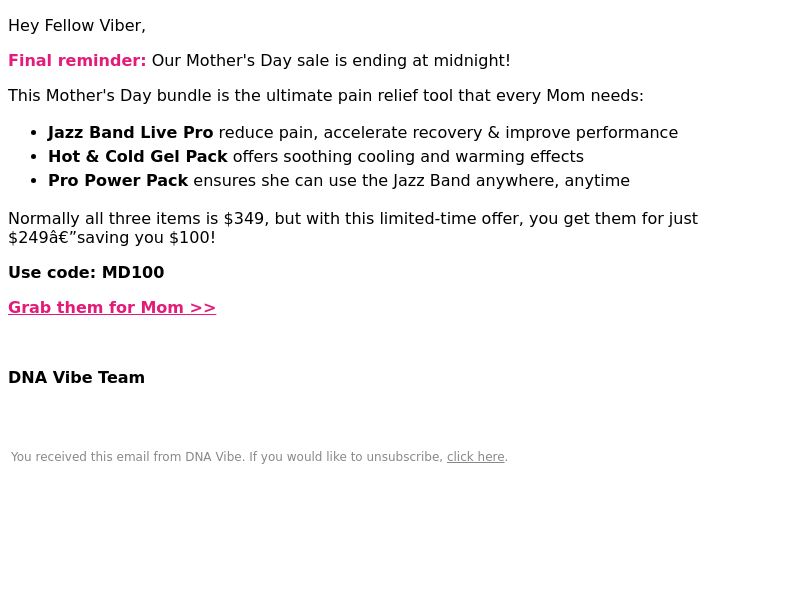Viewport: 800px width, 600px height.
Task: Click the bullet beside Pro Power Pack
Action: tap(34, 181)
